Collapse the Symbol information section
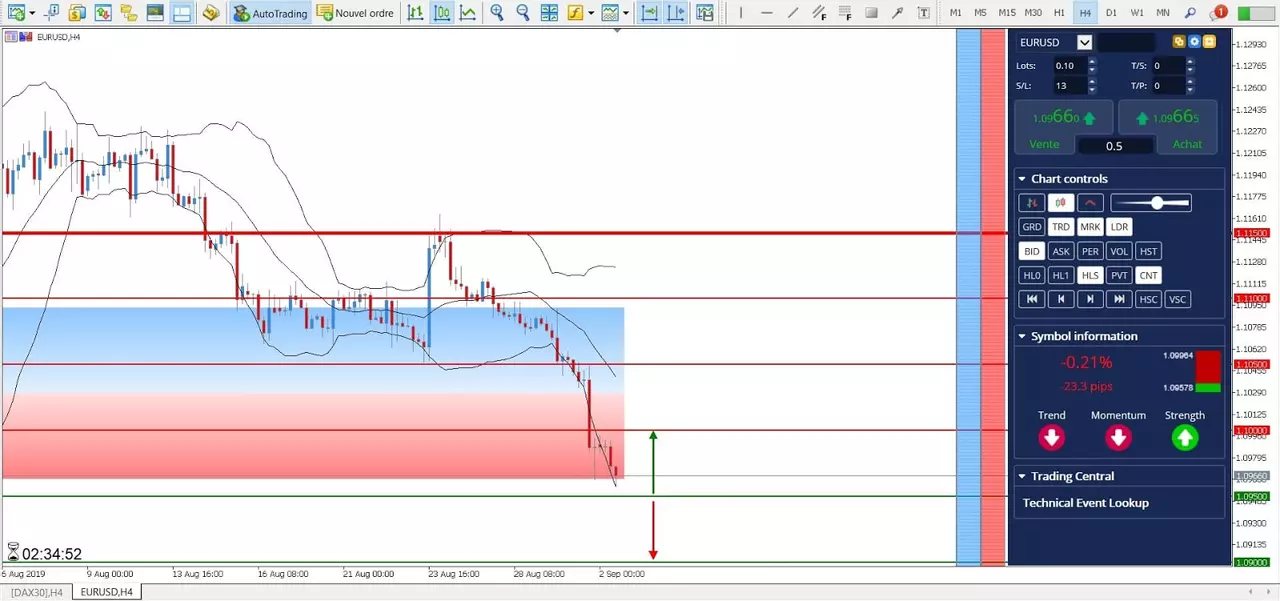This screenshot has height=601, width=1280. pos(1022,337)
